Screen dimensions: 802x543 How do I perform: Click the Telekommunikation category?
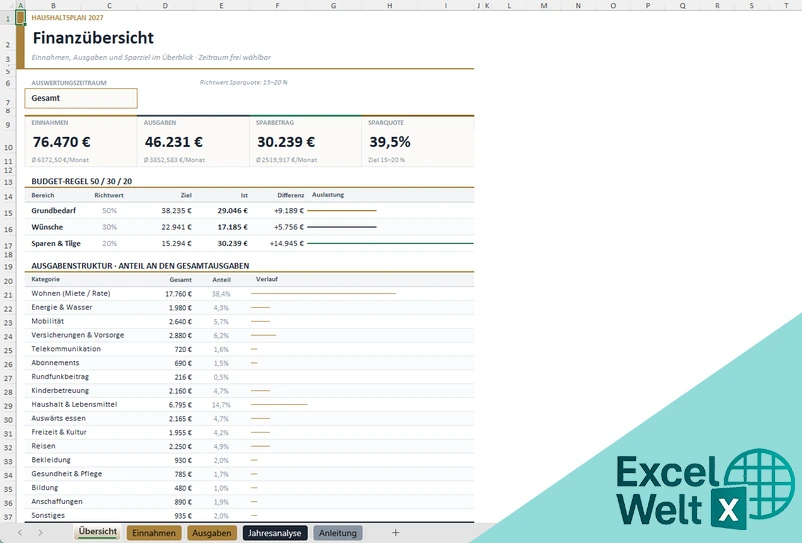[x=66, y=349]
